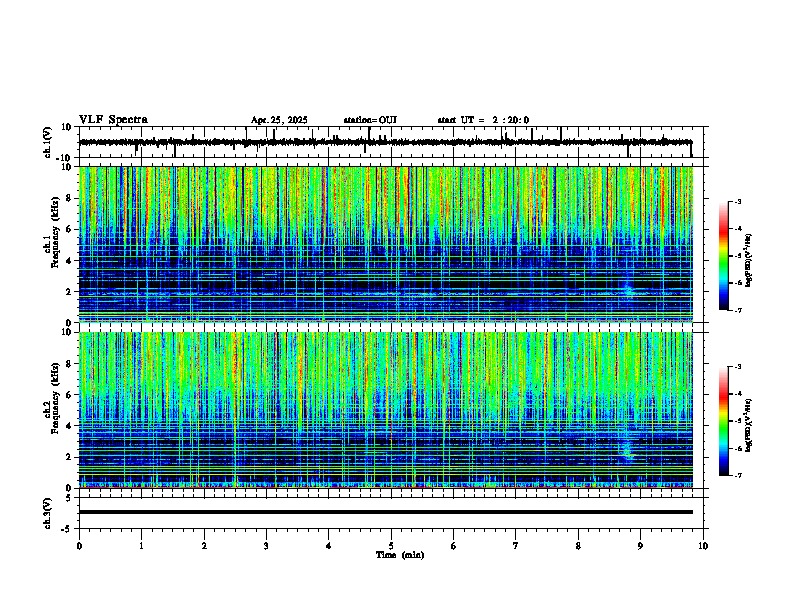Click the "7" minute tick label on Time axis
Image resolution: width=792 pixels, height=612 pixels.
[516, 546]
